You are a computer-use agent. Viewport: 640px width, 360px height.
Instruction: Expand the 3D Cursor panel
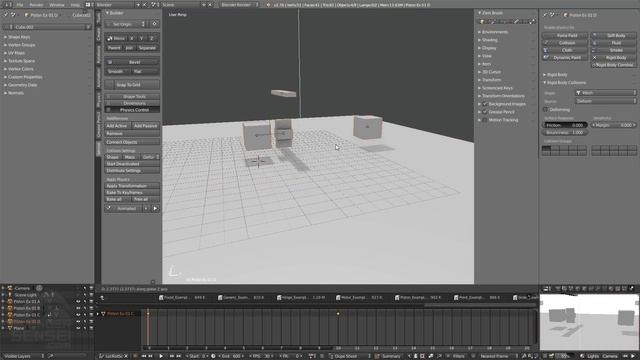tap(490, 72)
